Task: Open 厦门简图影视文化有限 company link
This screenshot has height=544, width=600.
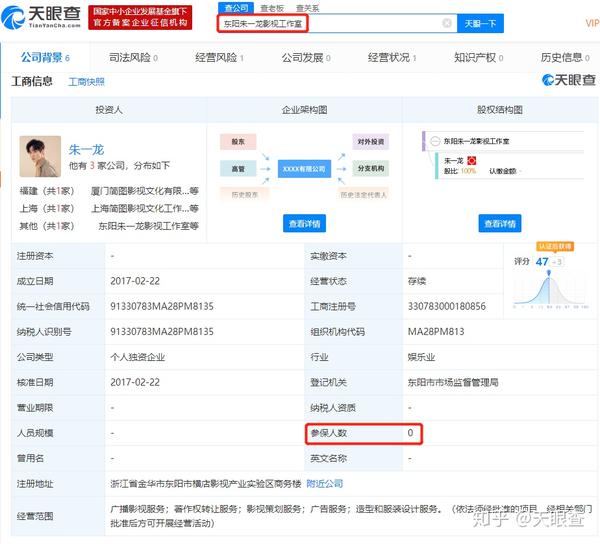Action: [145, 191]
